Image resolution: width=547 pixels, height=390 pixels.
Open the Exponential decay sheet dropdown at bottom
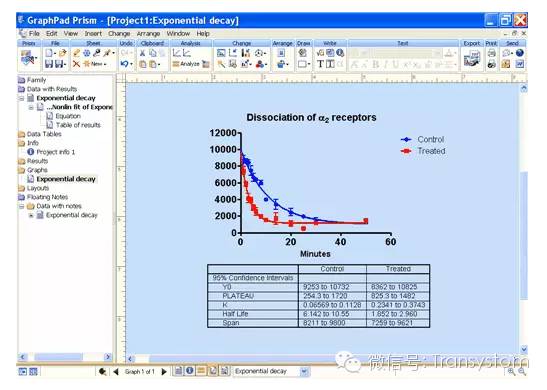click(x=304, y=371)
